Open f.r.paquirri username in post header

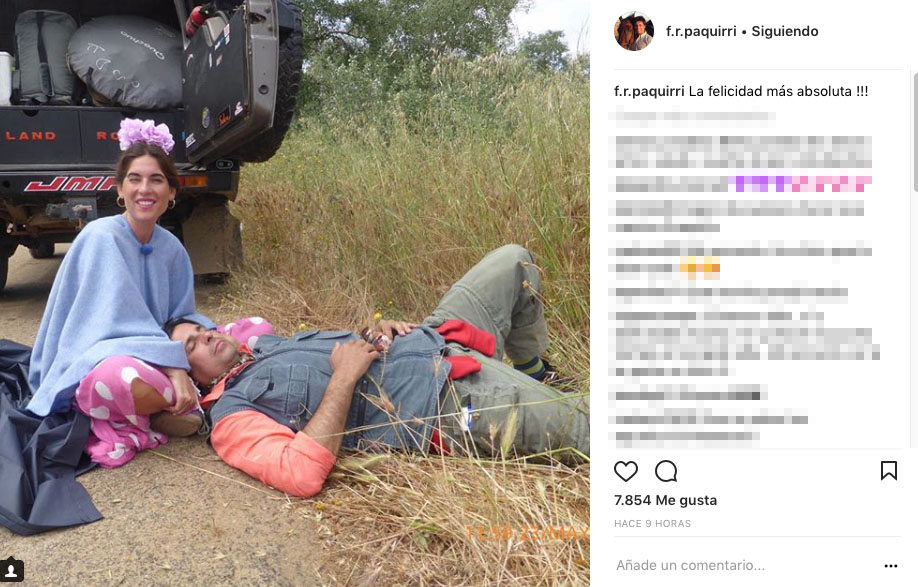(701, 32)
